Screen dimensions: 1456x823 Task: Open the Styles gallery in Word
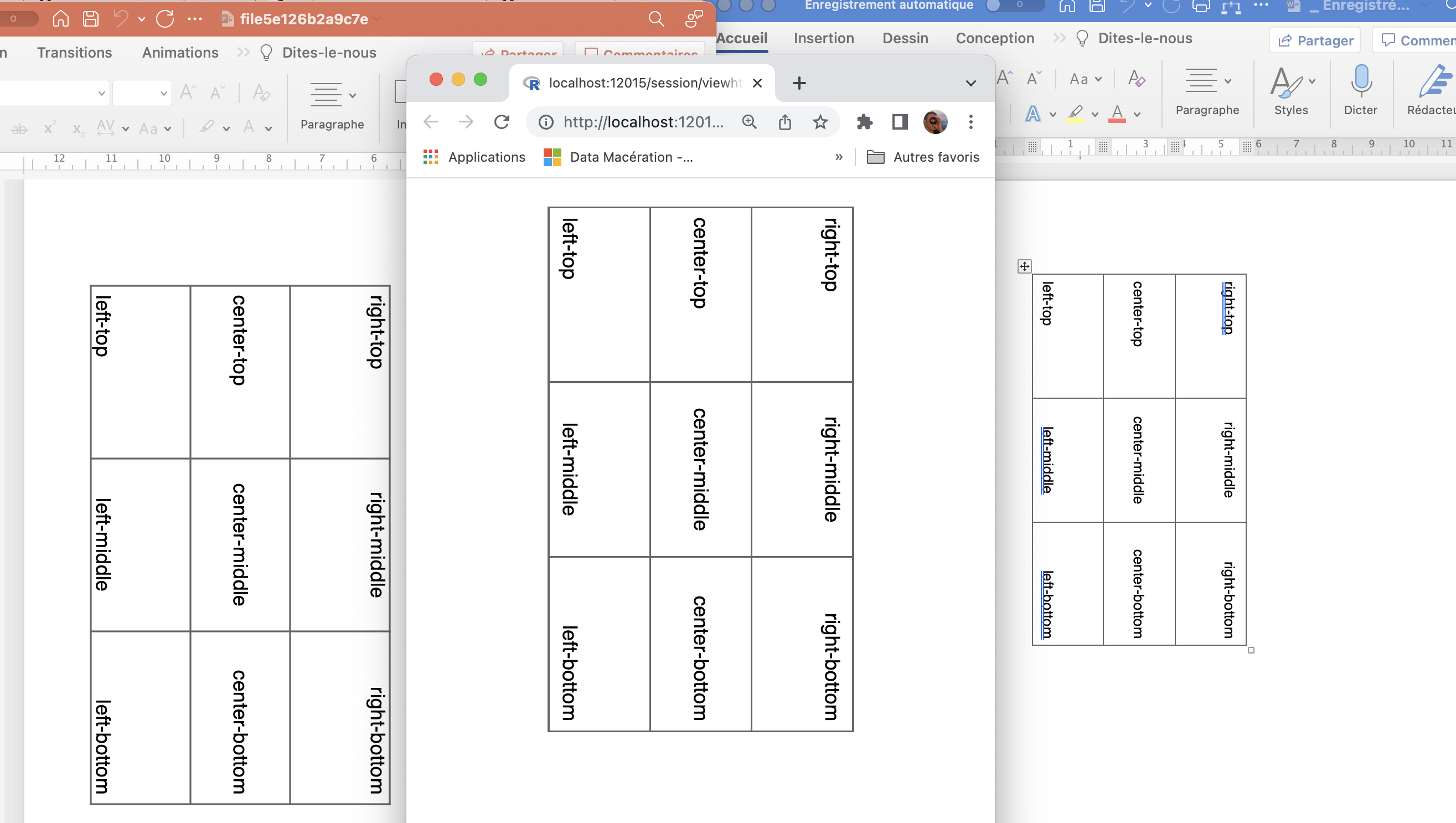click(x=1291, y=90)
